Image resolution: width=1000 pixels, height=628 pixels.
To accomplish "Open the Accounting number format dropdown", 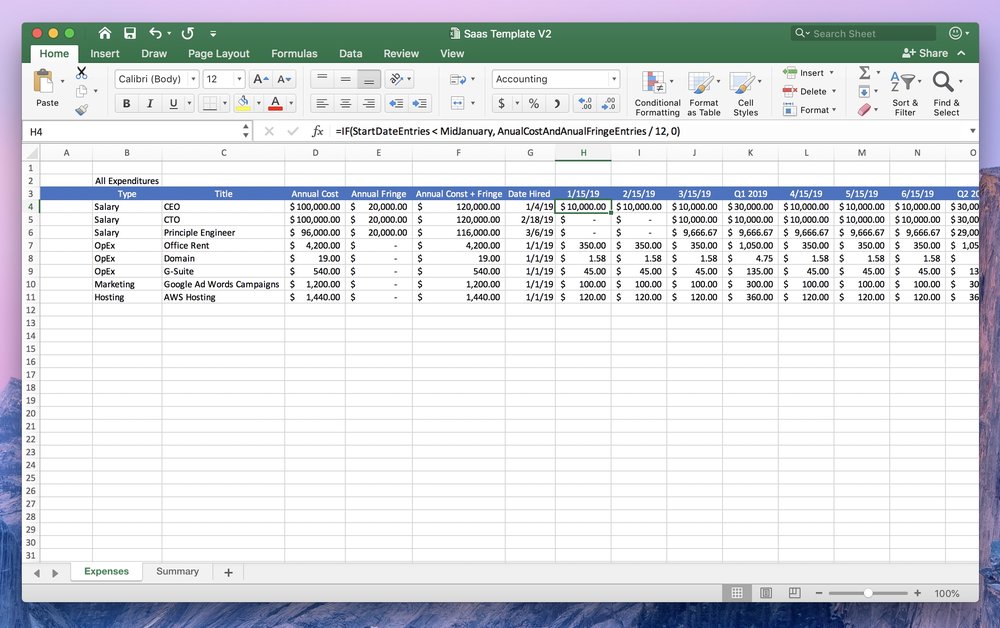I will coord(616,78).
